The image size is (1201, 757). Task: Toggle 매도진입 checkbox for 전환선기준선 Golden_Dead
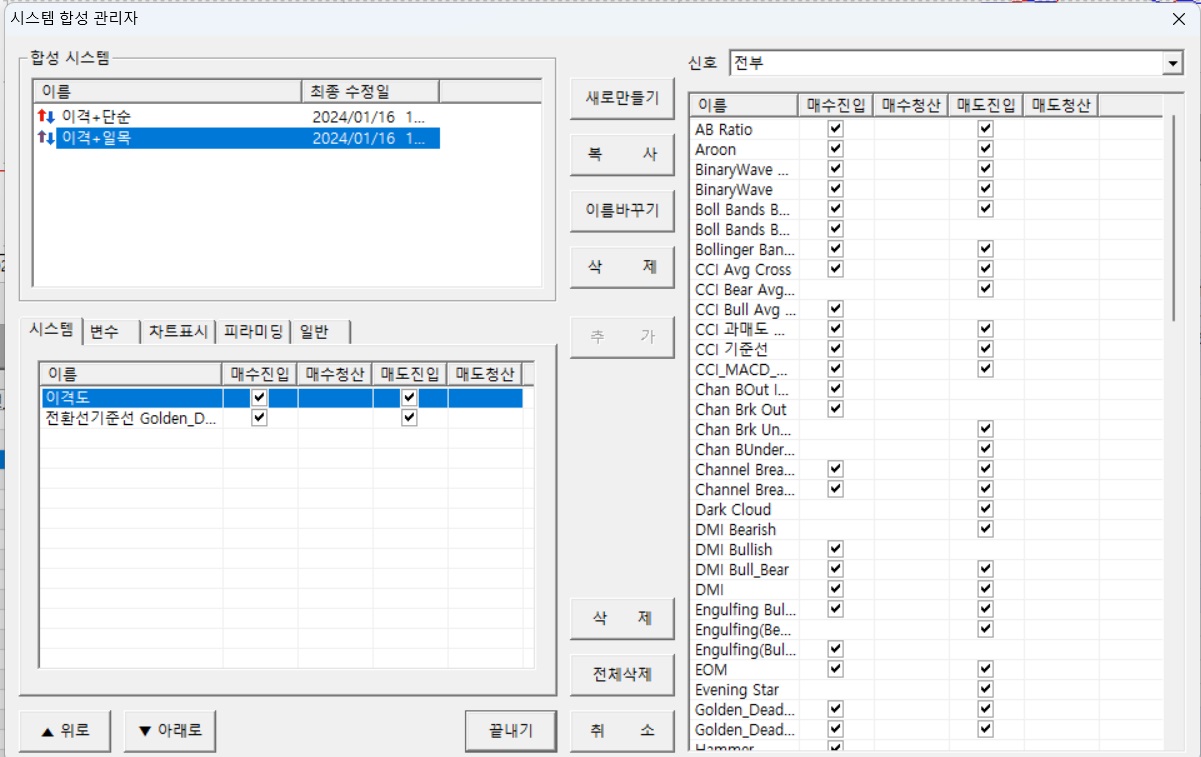click(x=409, y=418)
